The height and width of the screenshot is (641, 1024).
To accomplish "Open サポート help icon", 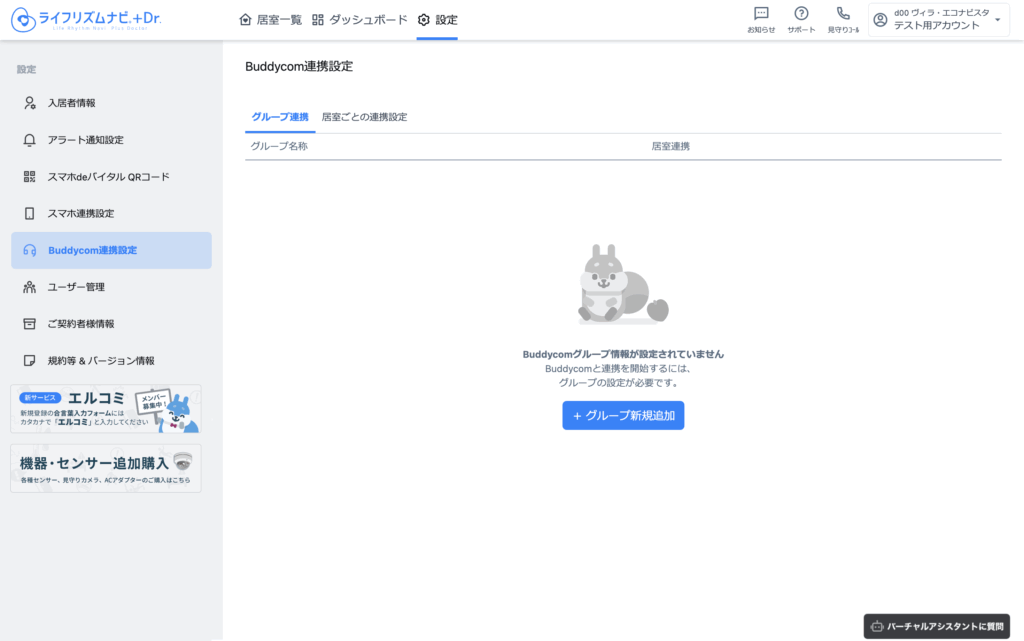I will point(801,14).
